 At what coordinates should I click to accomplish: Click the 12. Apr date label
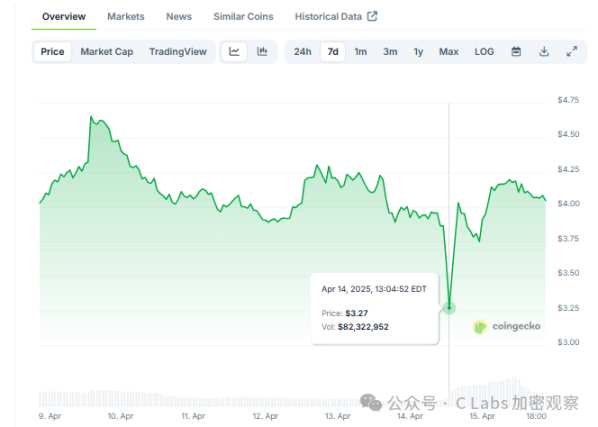[x=265, y=416]
